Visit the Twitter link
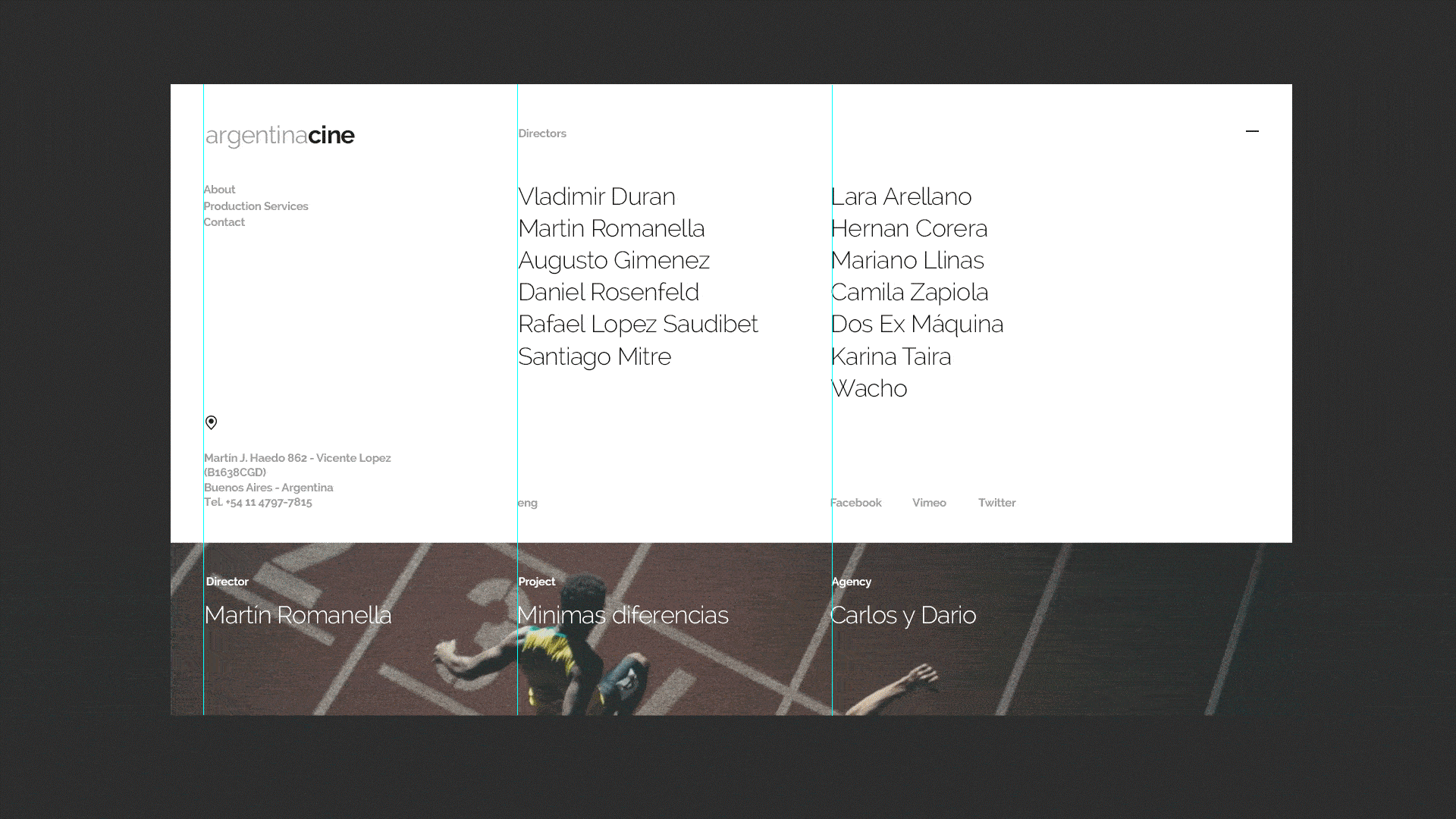The width and height of the screenshot is (1456, 819). pos(996,503)
